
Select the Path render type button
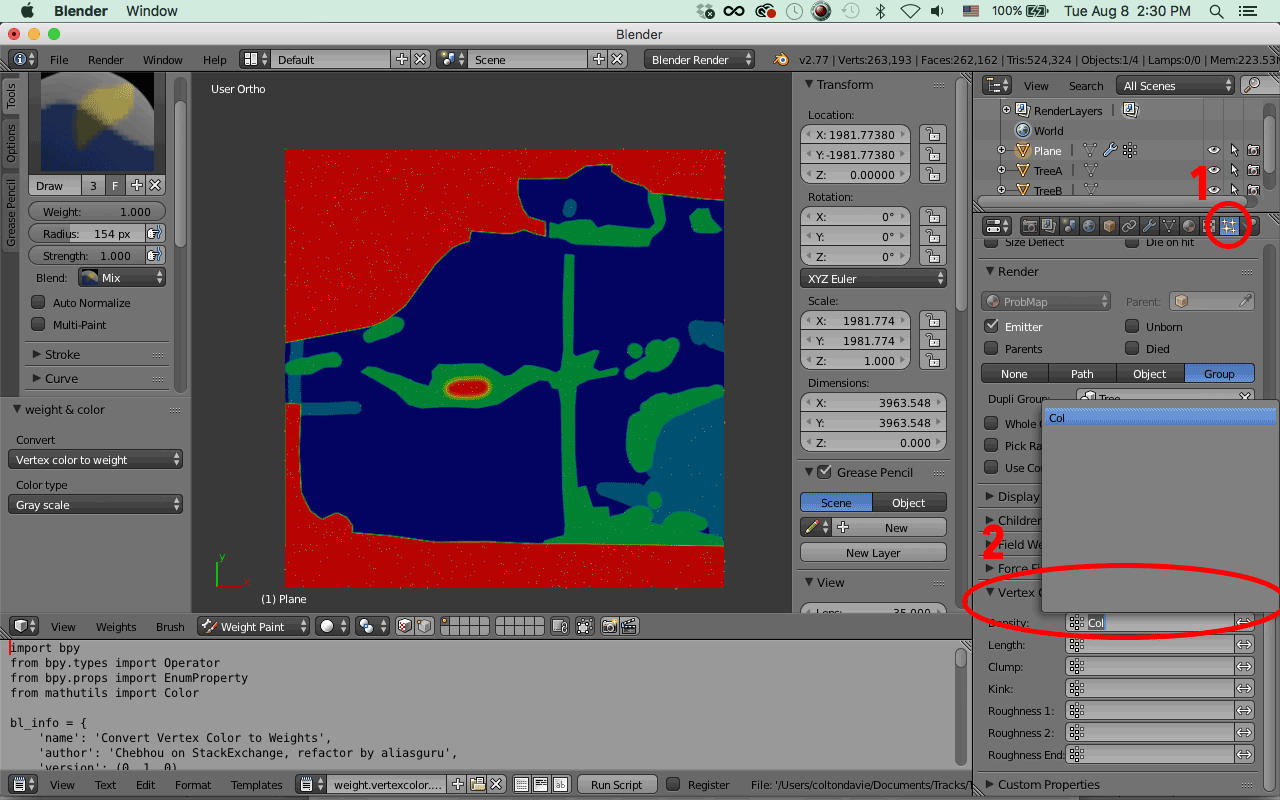coord(1082,374)
